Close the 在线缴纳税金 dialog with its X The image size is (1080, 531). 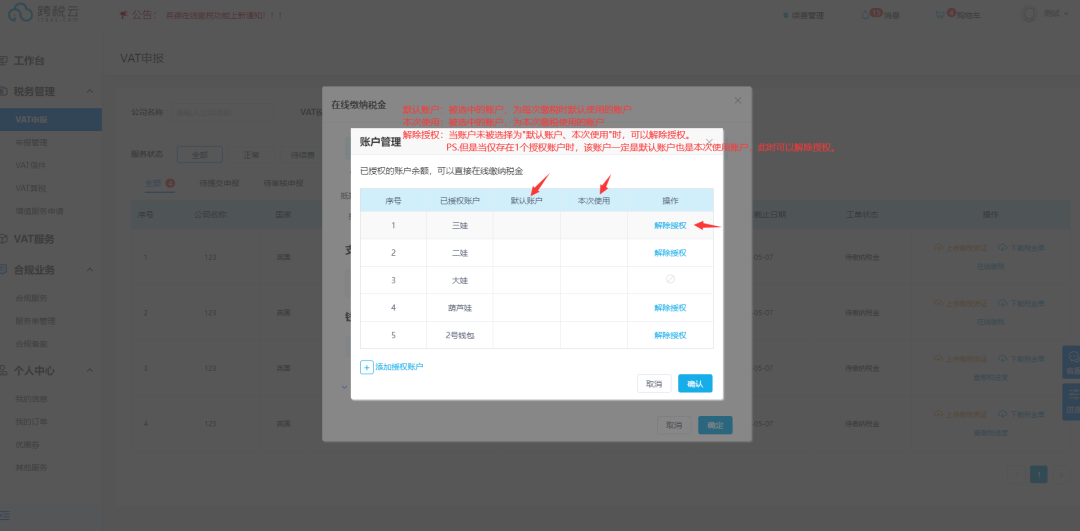click(738, 101)
